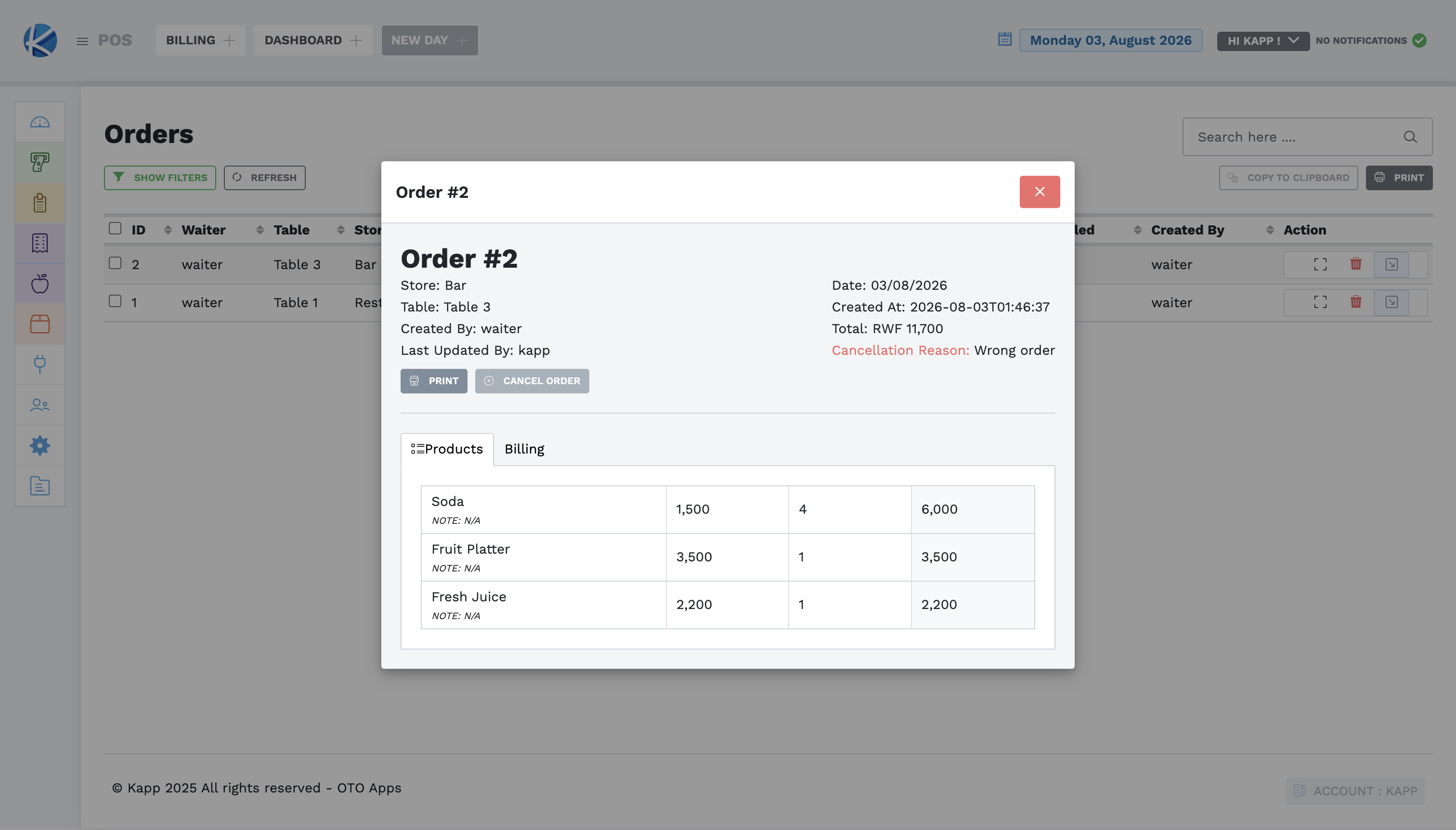Click the Fruit Platter product row
This screenshot has height=830, width=1456.
pyautogui.click(x=728, y=558)
